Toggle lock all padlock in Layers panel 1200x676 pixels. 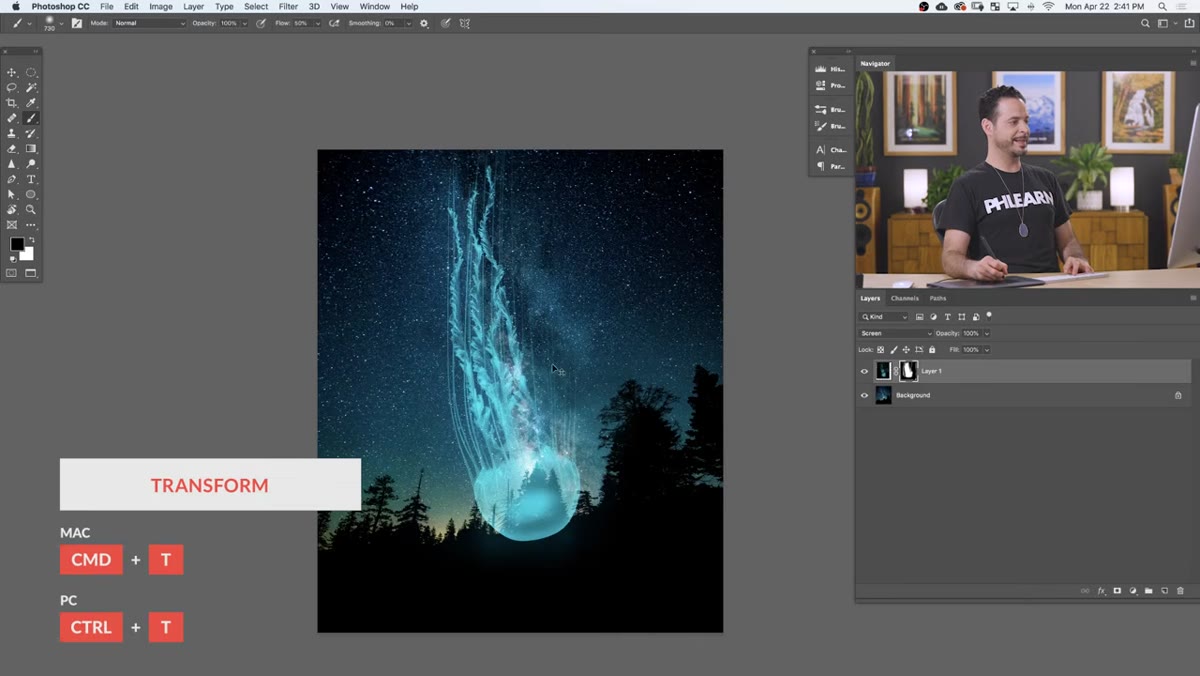coord(932,350)
